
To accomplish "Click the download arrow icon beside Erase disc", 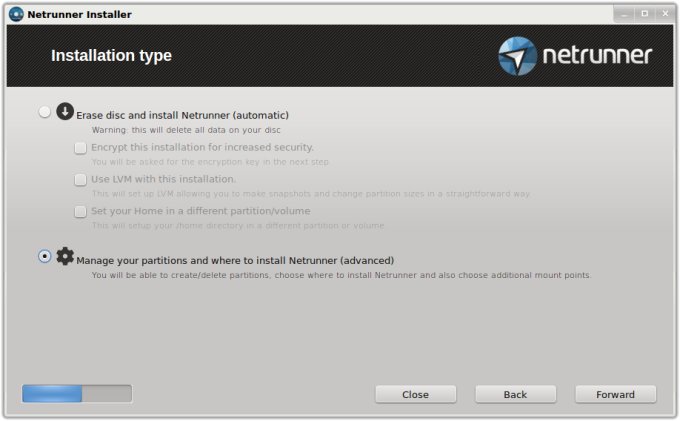I will pyautogui.click(x=65, y=111).
